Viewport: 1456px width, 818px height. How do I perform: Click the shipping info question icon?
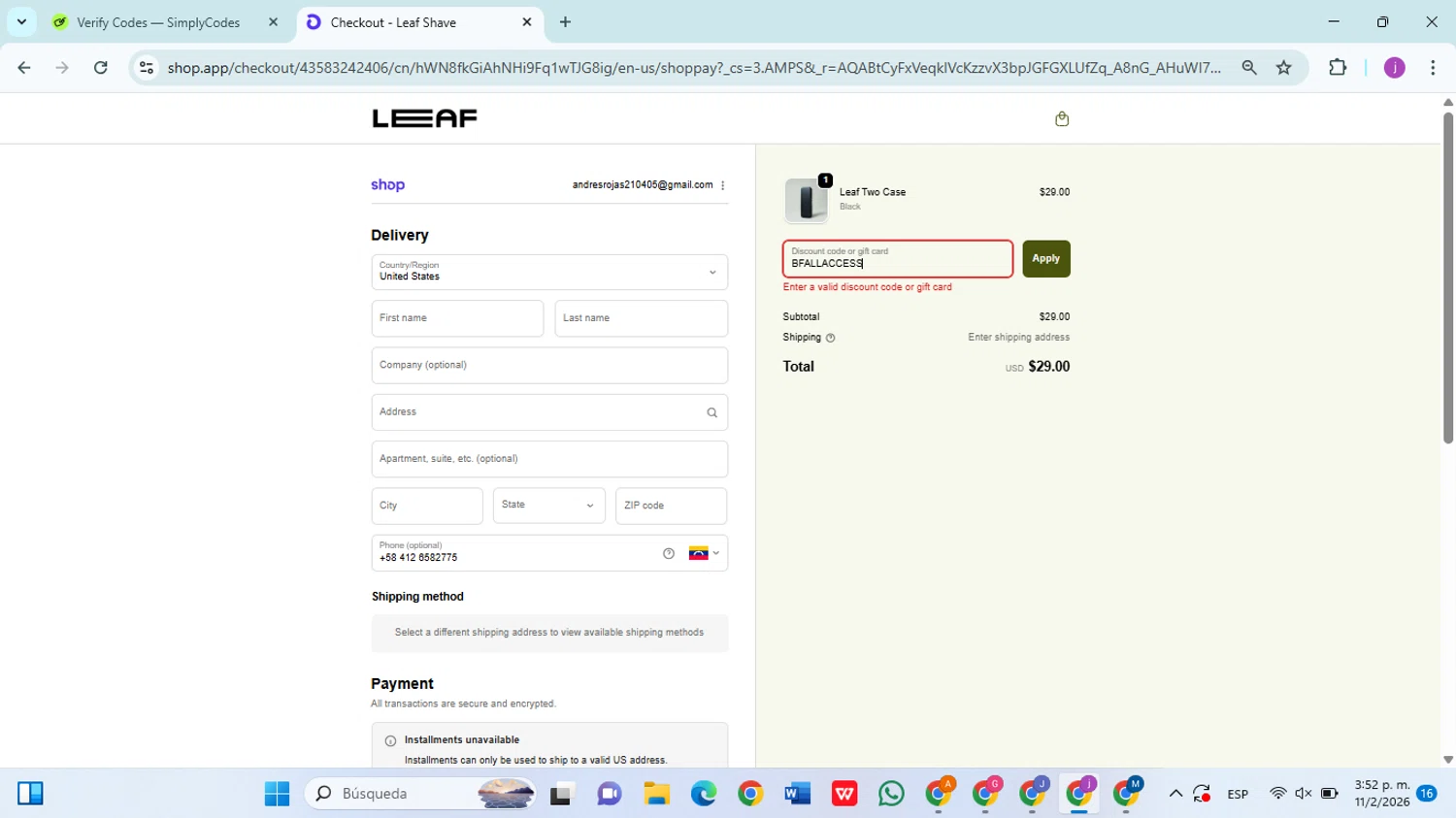click(830, 338)
